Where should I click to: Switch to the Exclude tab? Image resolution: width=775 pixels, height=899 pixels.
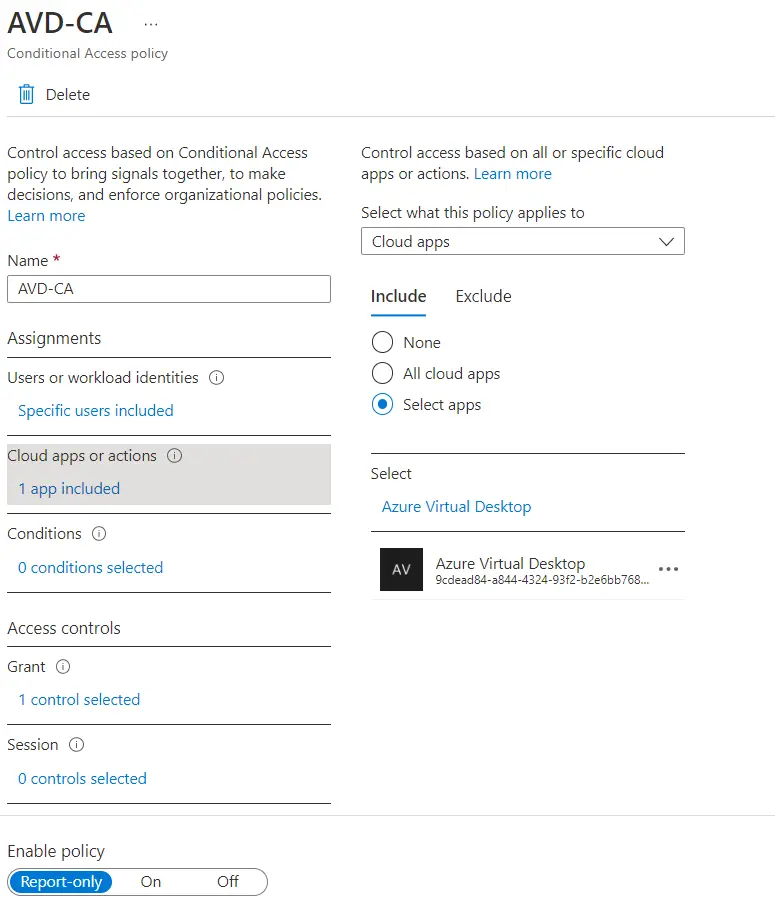(483, 296)
